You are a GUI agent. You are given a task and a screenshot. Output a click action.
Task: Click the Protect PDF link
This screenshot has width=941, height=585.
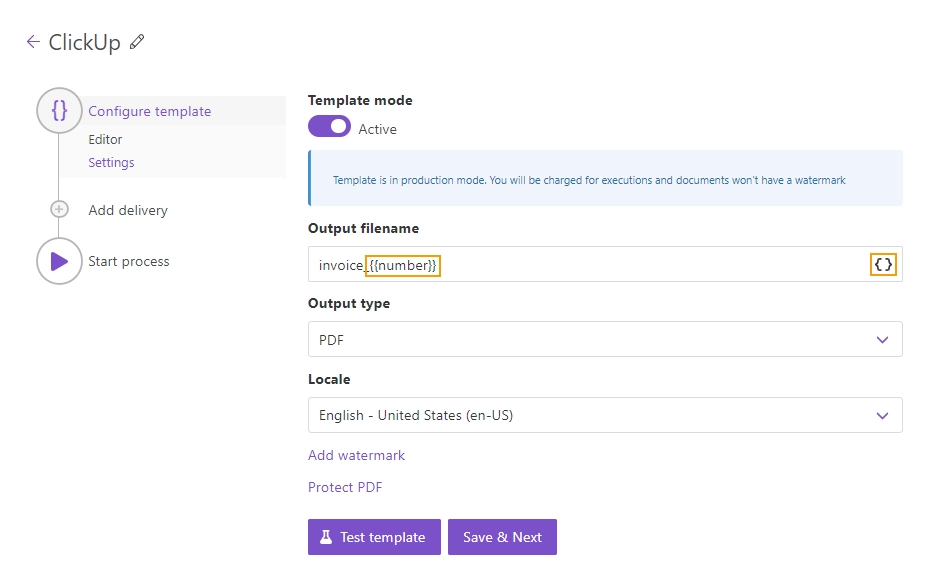345,487
